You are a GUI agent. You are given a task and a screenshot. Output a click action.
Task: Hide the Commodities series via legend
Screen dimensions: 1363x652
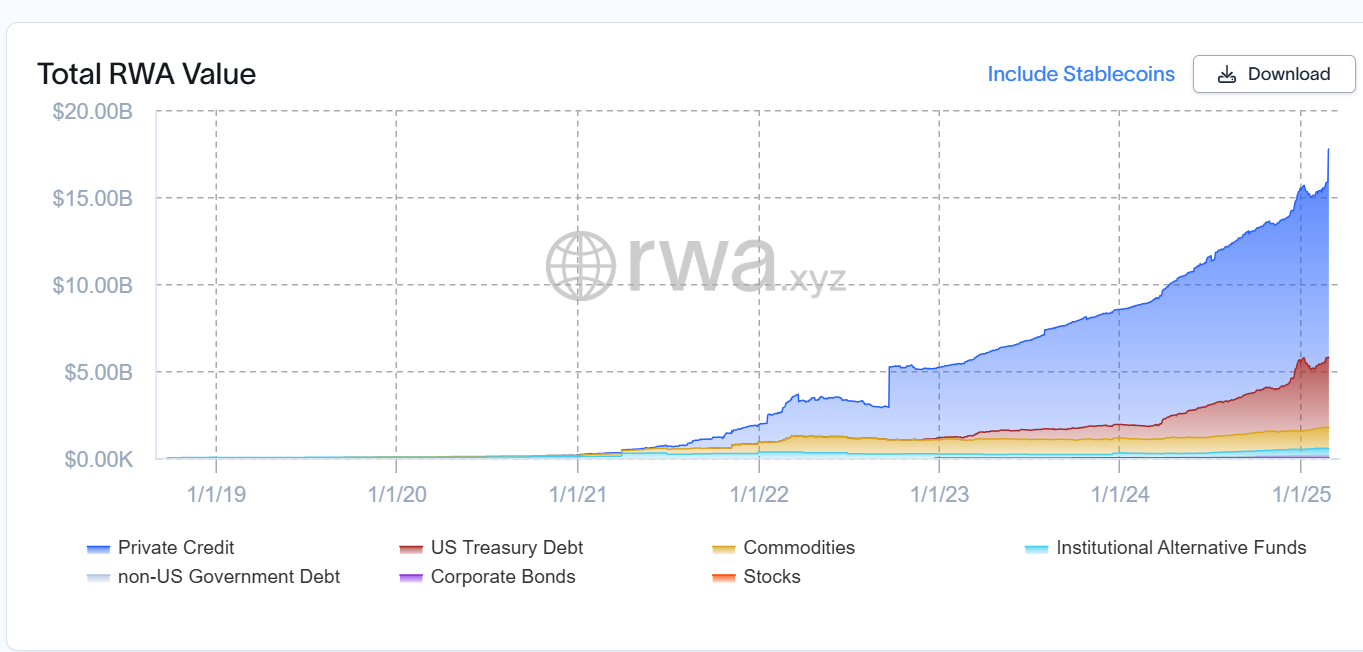[x=798, y=547]
